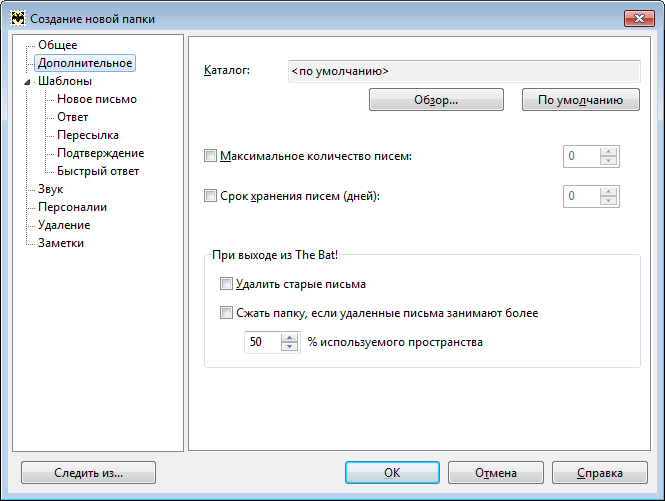Open 'Новое письмо' template item

pyautogui.click(x=97, y=99)
